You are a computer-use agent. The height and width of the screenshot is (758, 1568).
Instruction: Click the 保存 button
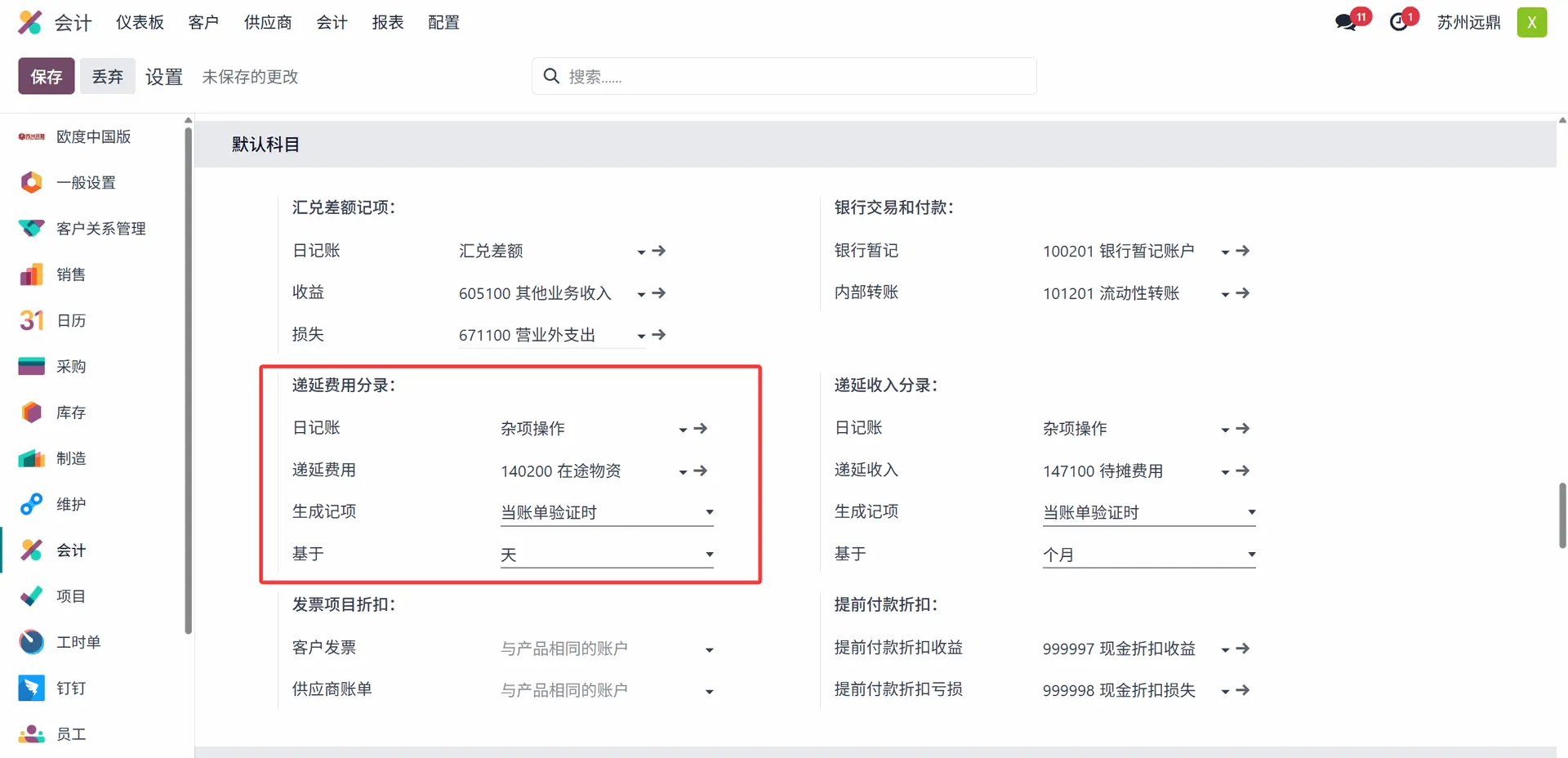click(x=47, y=76)
